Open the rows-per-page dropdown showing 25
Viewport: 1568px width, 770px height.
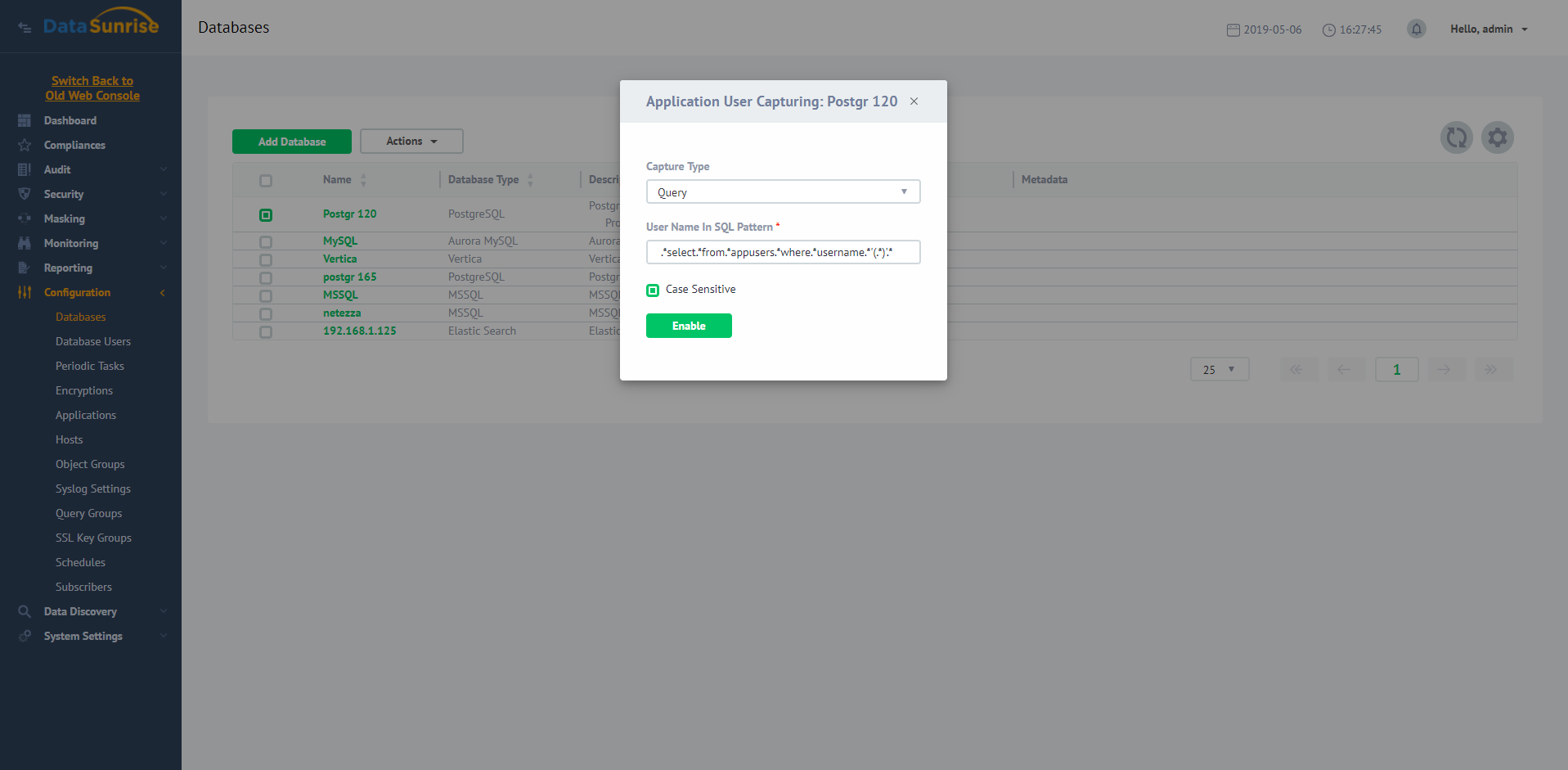[x=1219, y=369]
